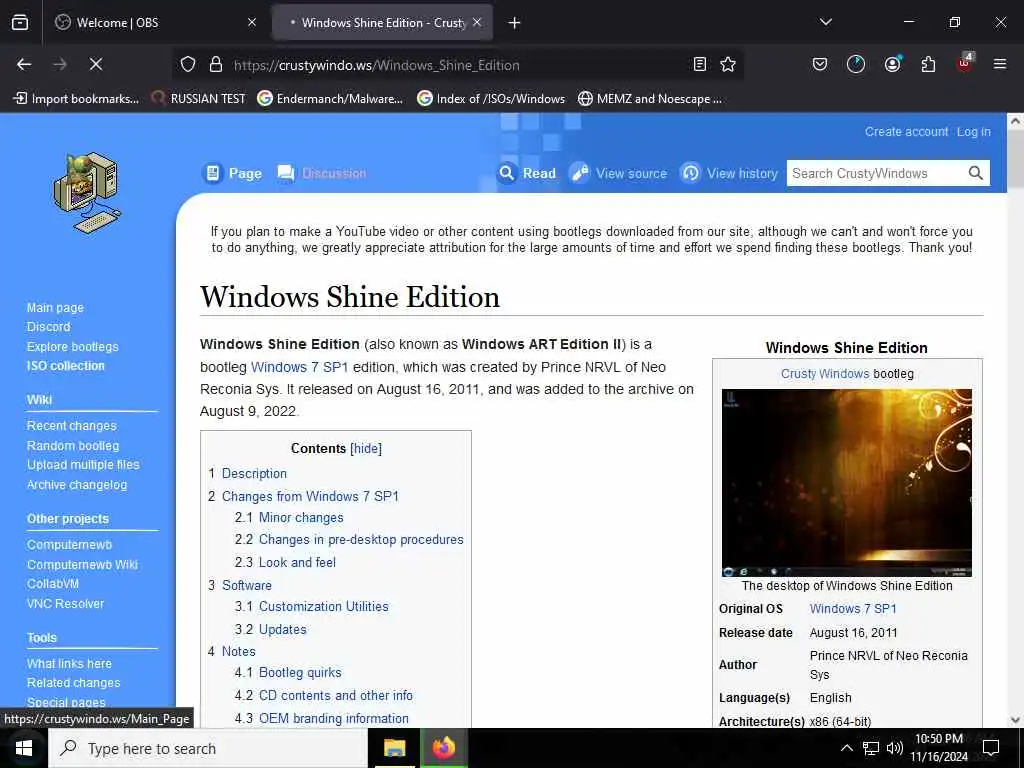Open Archive changelog link
Screen dimensions: 1024x768
pyautogui.click(x=77, y=485)
